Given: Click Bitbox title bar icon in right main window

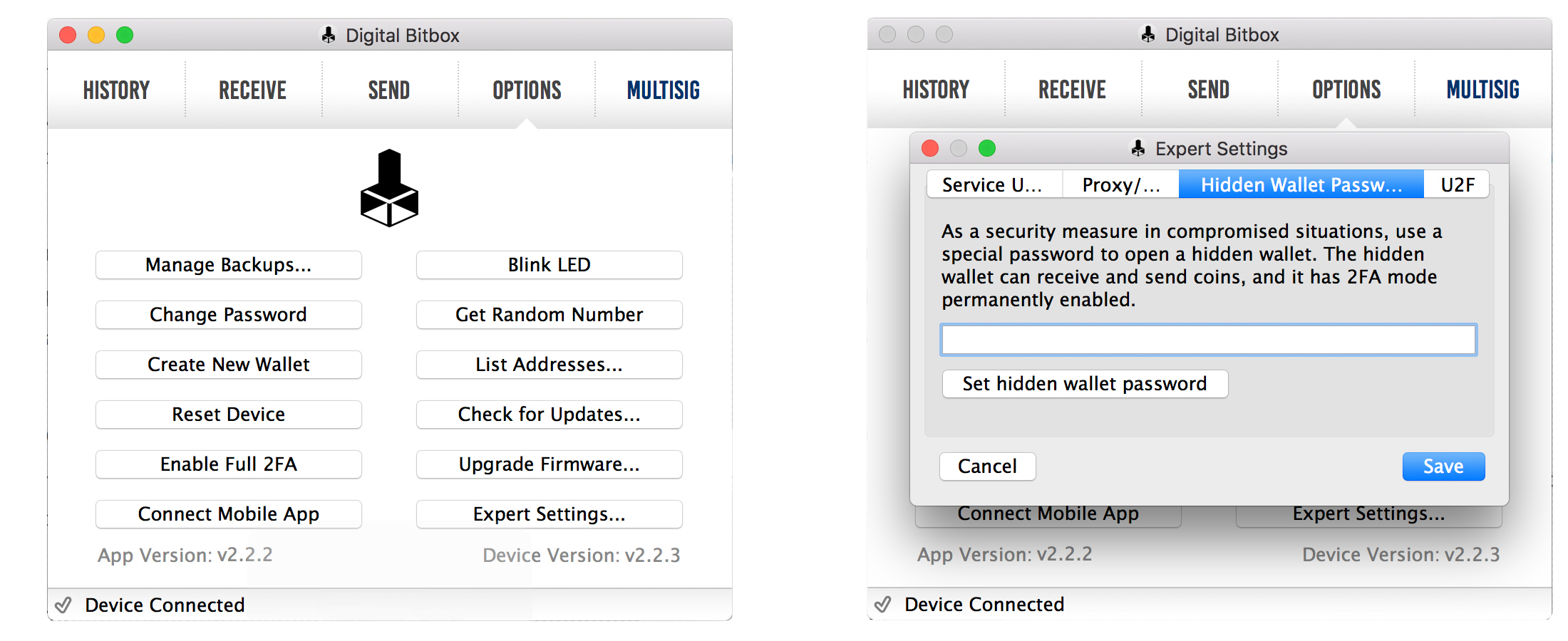Looking at the screenshot, I should tap(1148, 34).
